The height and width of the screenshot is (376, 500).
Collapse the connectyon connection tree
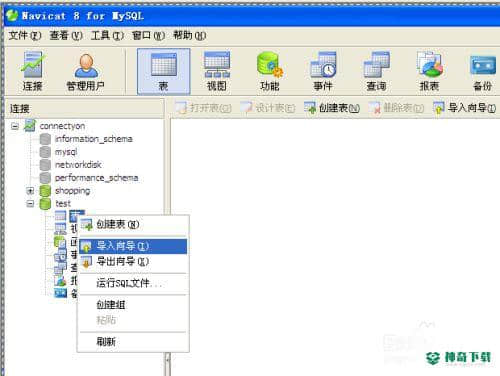[x=15, y=126]
